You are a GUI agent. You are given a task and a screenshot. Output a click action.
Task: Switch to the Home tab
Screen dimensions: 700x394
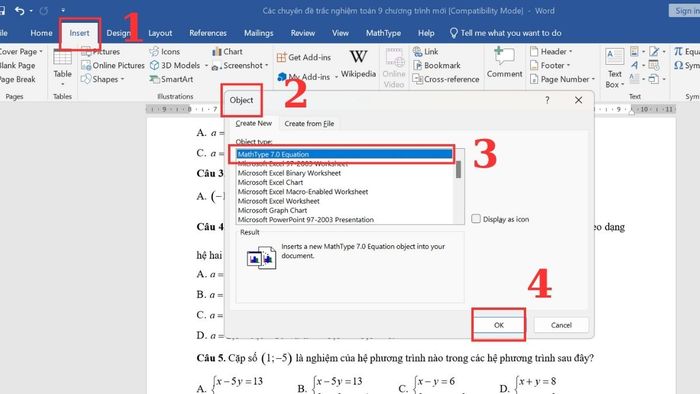pos(41,33)
